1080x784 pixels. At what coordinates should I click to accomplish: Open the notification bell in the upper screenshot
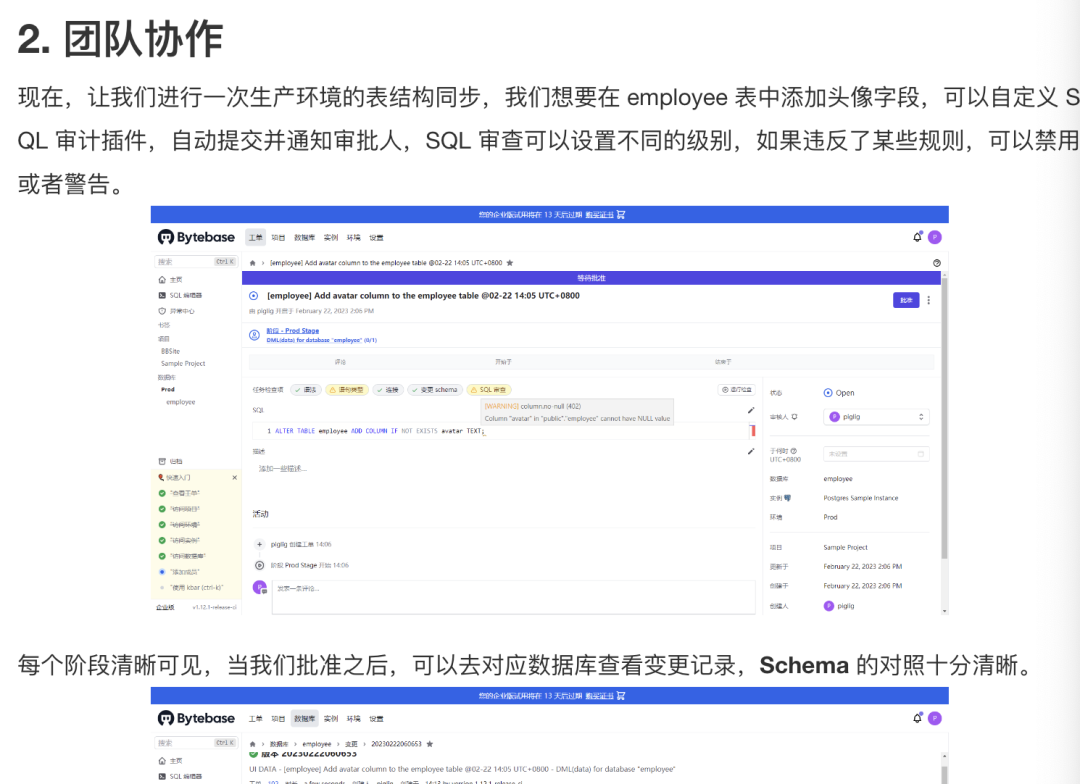click(917, 237)
